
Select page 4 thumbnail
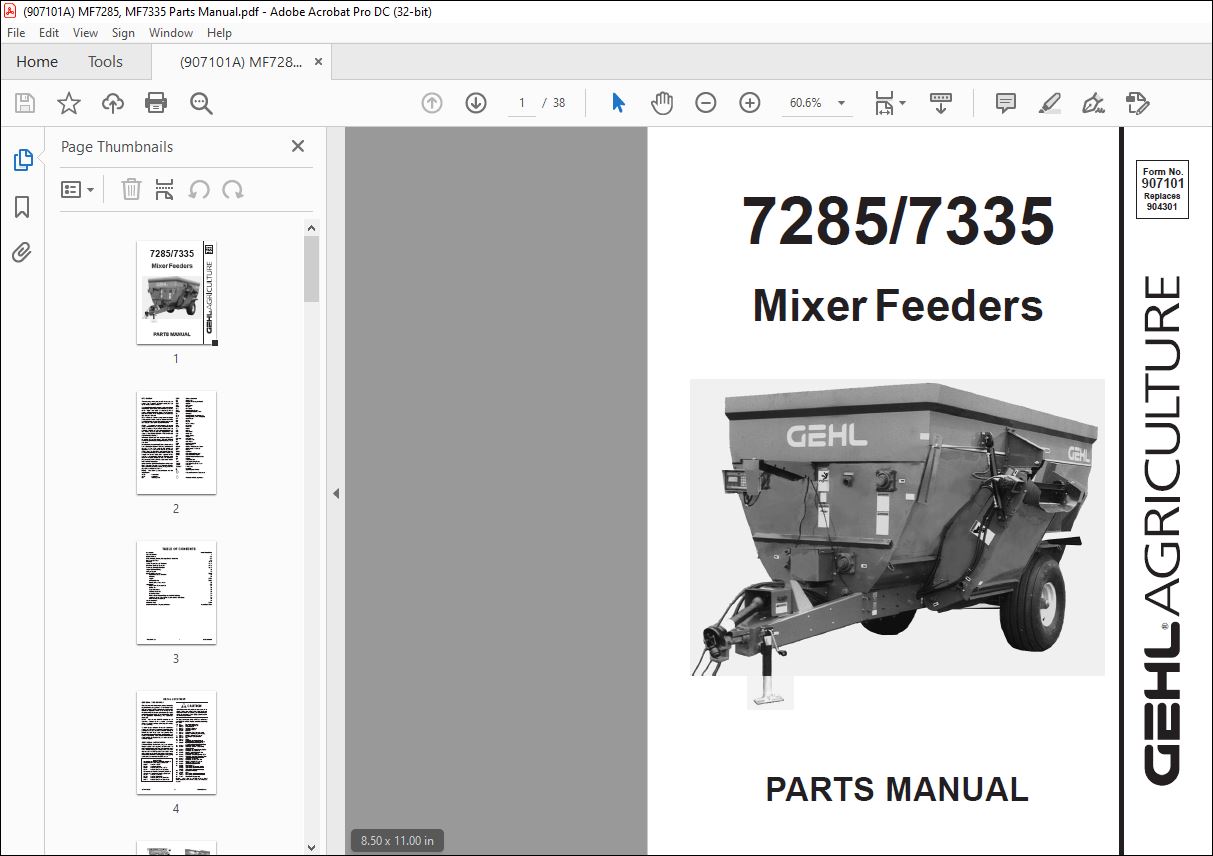(x=176, y=743)
